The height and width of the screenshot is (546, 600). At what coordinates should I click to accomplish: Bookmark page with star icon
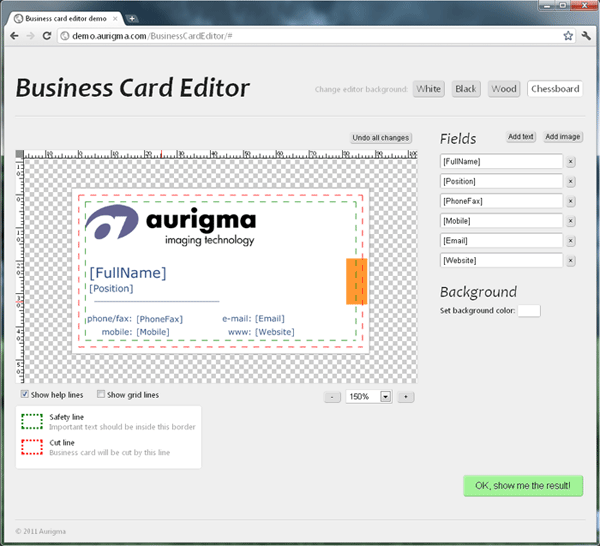(568, 35)
